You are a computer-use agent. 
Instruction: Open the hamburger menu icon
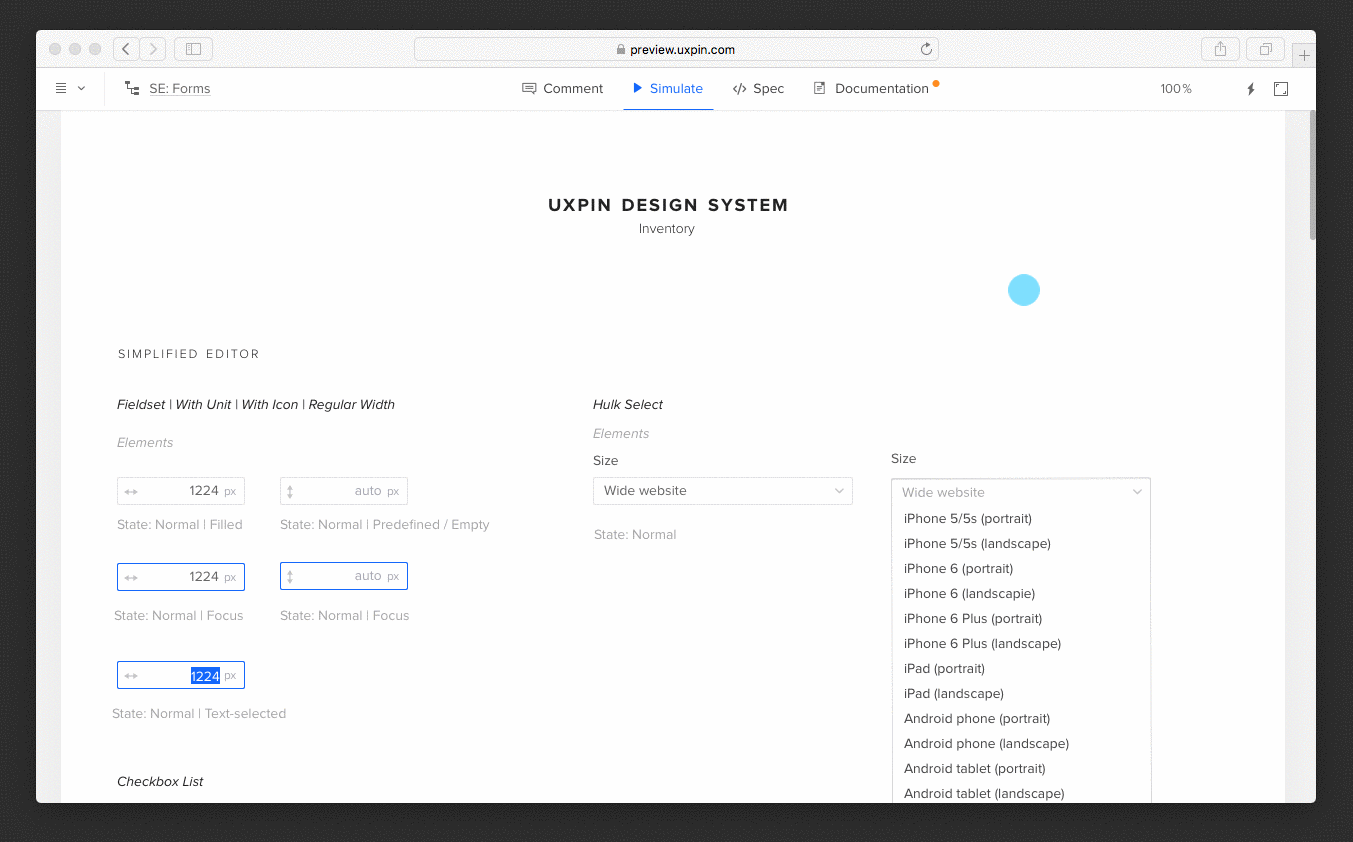point(61,88)
